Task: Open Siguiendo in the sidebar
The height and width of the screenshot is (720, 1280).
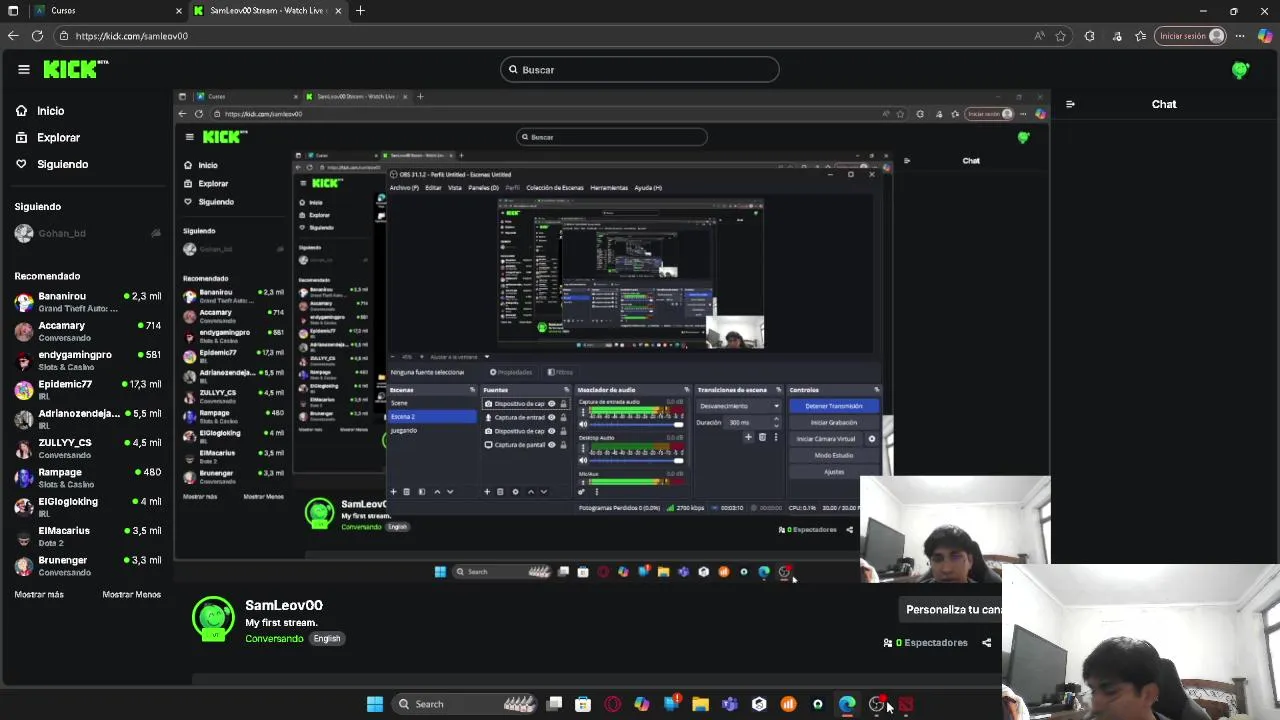Action: tap(62, 164)
